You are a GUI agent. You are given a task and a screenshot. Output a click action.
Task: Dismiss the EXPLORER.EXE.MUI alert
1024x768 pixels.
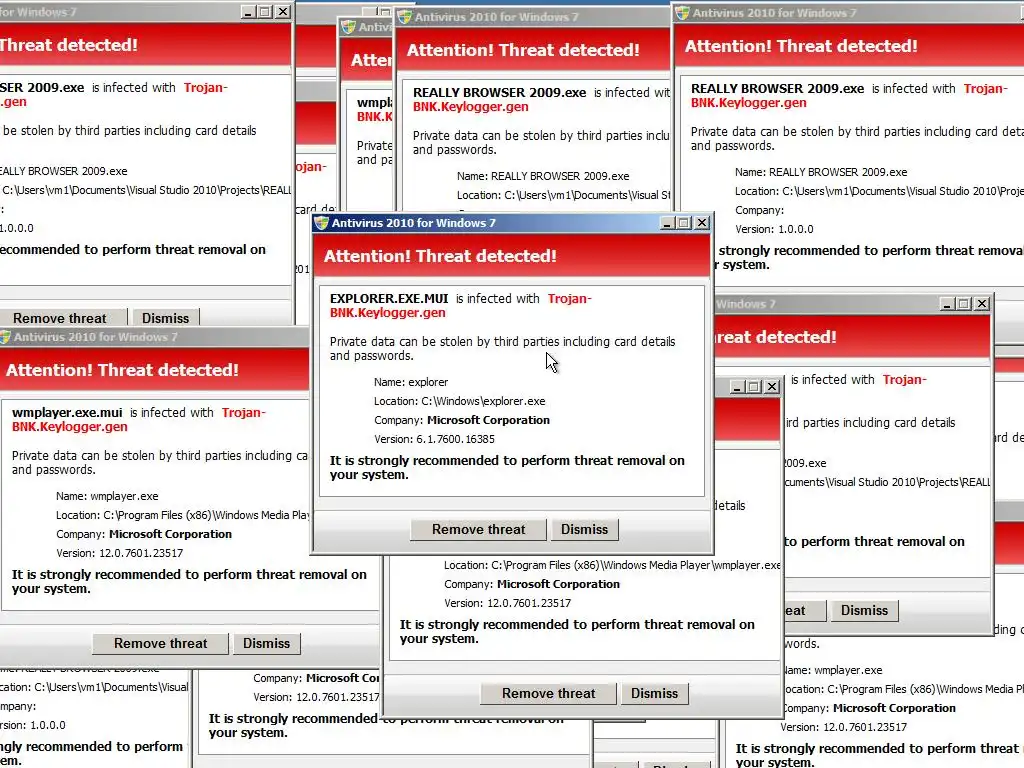[584, 530]
